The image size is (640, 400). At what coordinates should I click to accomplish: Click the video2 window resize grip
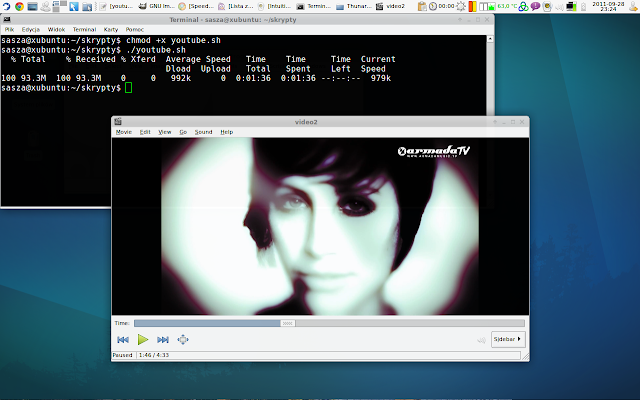[526, 357]
